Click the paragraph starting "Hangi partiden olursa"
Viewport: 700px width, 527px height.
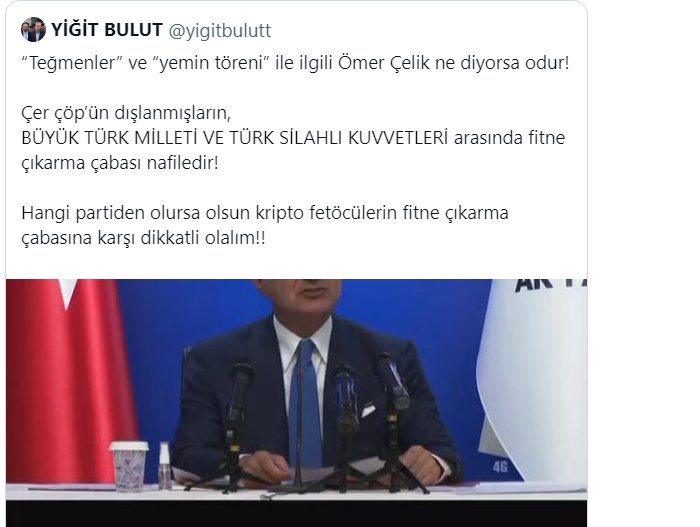coord(265,225)
